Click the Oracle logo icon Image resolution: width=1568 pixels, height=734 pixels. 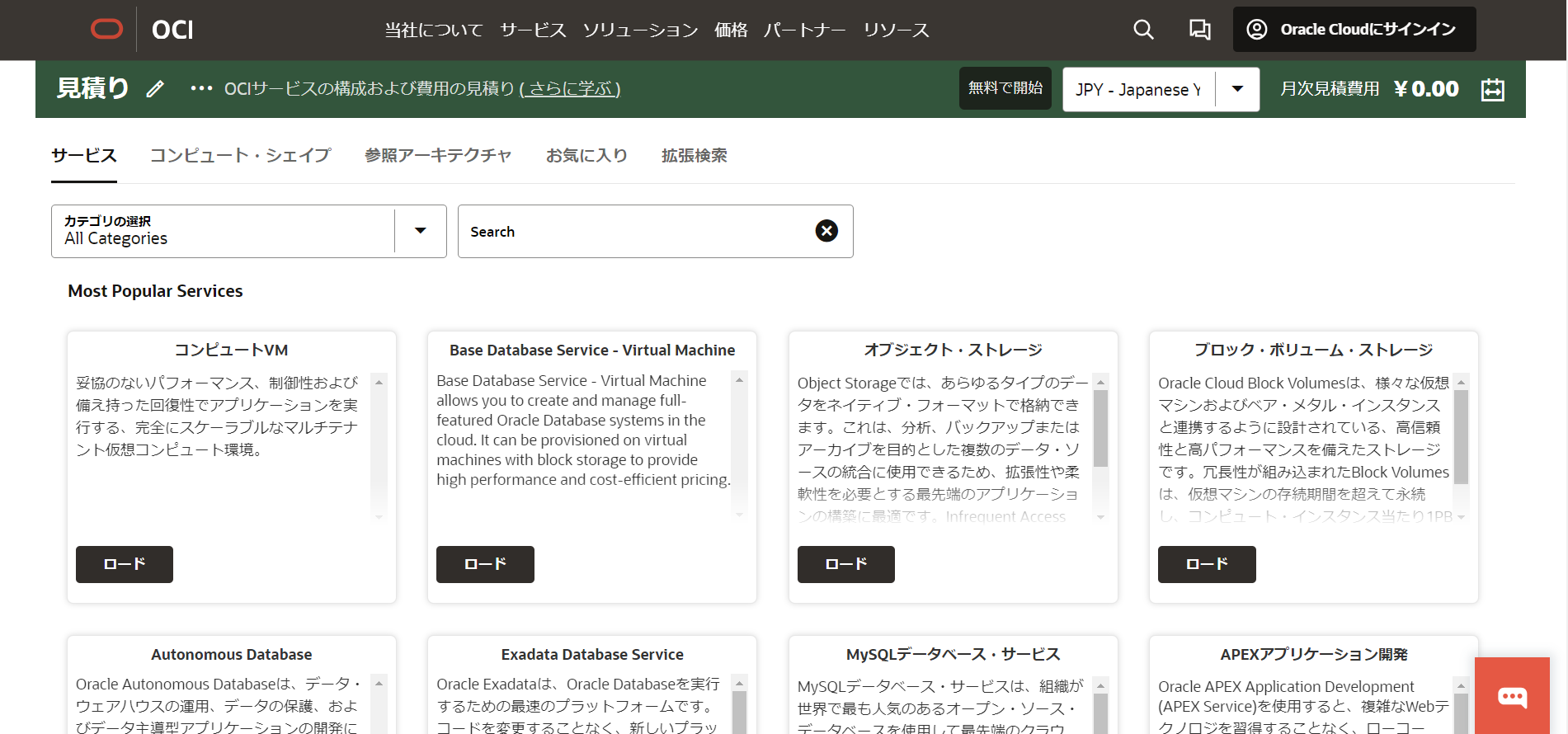pos(106,30)
